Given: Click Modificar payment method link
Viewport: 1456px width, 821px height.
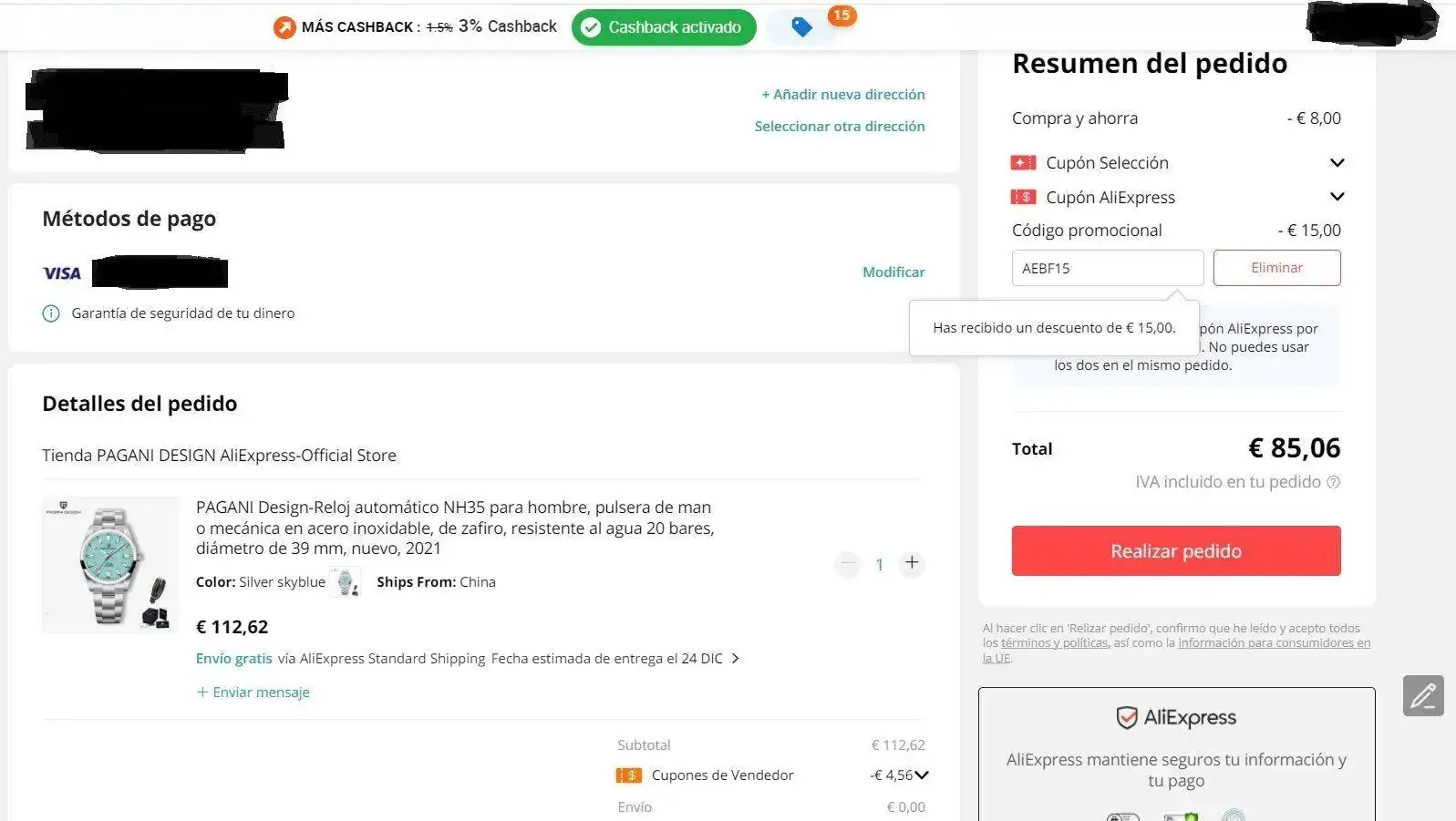Looking at the screenshot, I should (x=893, y=272).
